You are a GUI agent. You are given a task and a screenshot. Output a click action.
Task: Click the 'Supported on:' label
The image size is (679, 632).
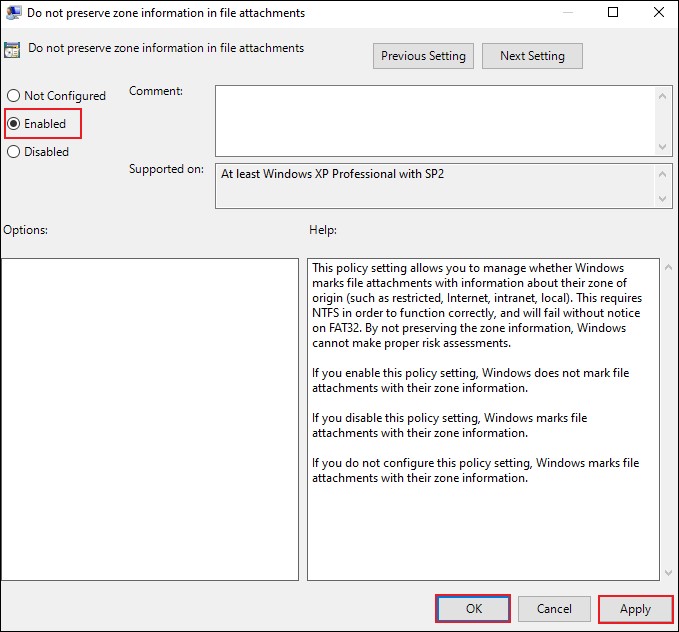click(166, 169)
